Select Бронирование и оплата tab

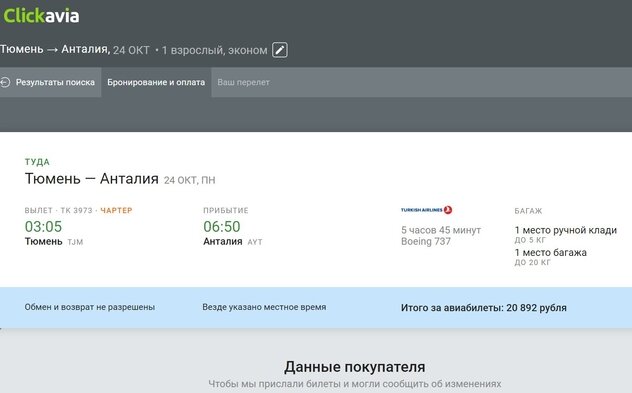tap(156, 82)
